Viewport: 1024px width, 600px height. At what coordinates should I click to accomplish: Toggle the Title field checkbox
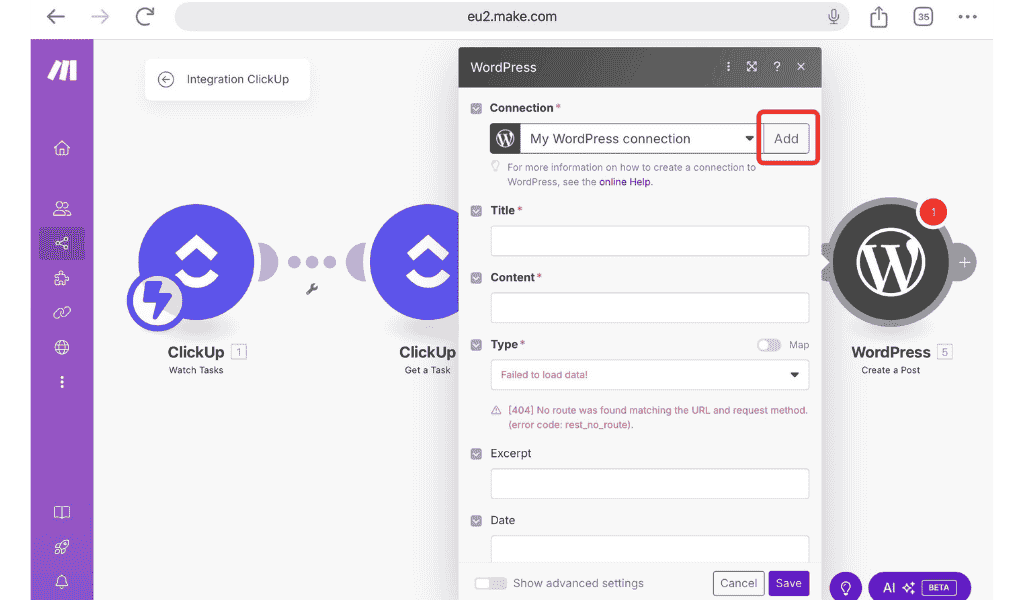click(476, 211)
